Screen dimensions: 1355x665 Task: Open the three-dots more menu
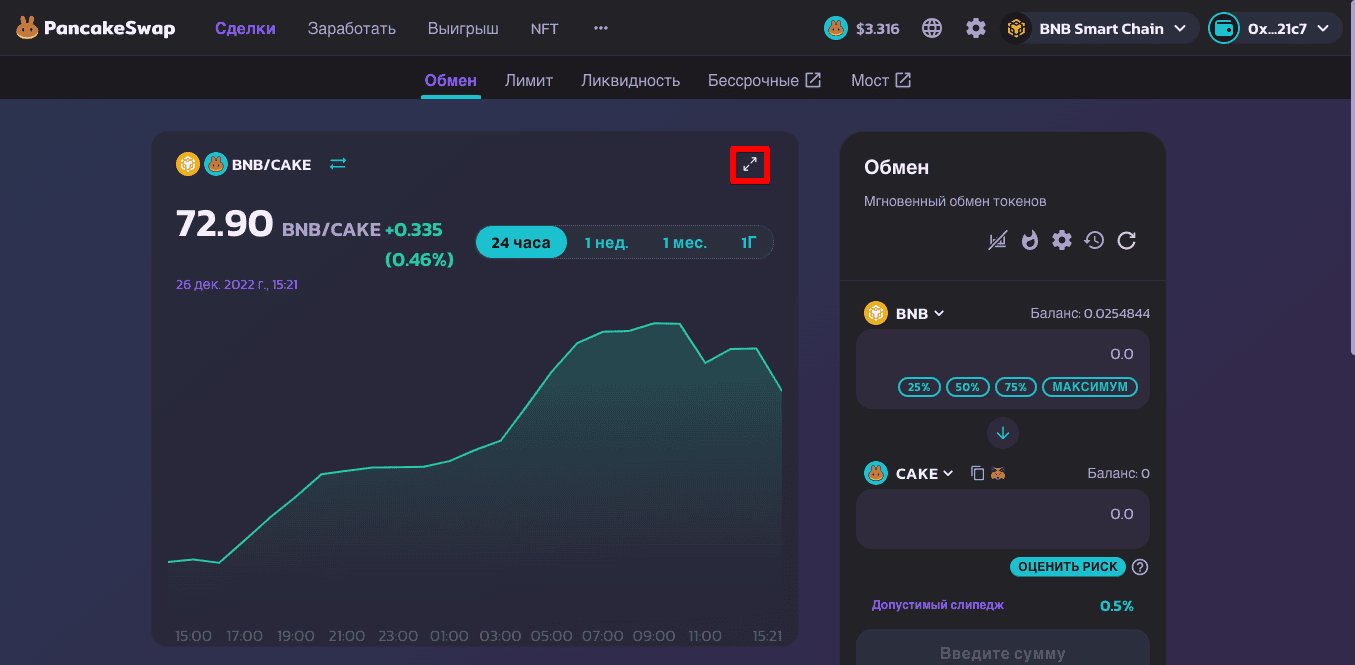(601, 29)
